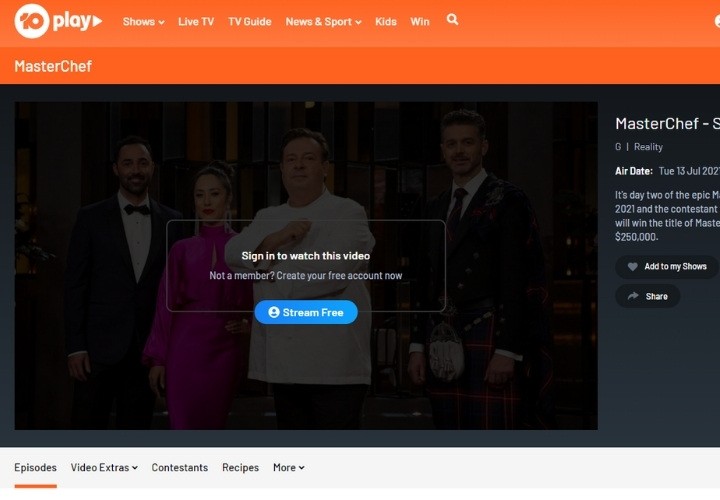The height and width of the screenshot is (500, 720).
Task: Click the MasterChef video thumbnail
Action: point(305,160)
